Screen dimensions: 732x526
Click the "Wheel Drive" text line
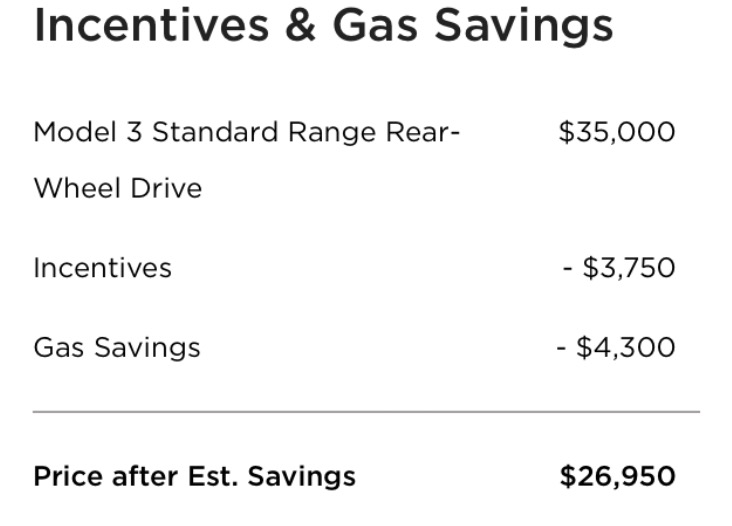117,188
